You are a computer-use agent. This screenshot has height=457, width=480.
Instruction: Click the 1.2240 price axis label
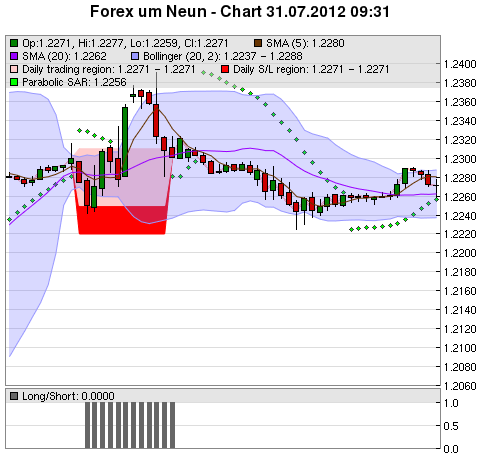click(460, 216)
